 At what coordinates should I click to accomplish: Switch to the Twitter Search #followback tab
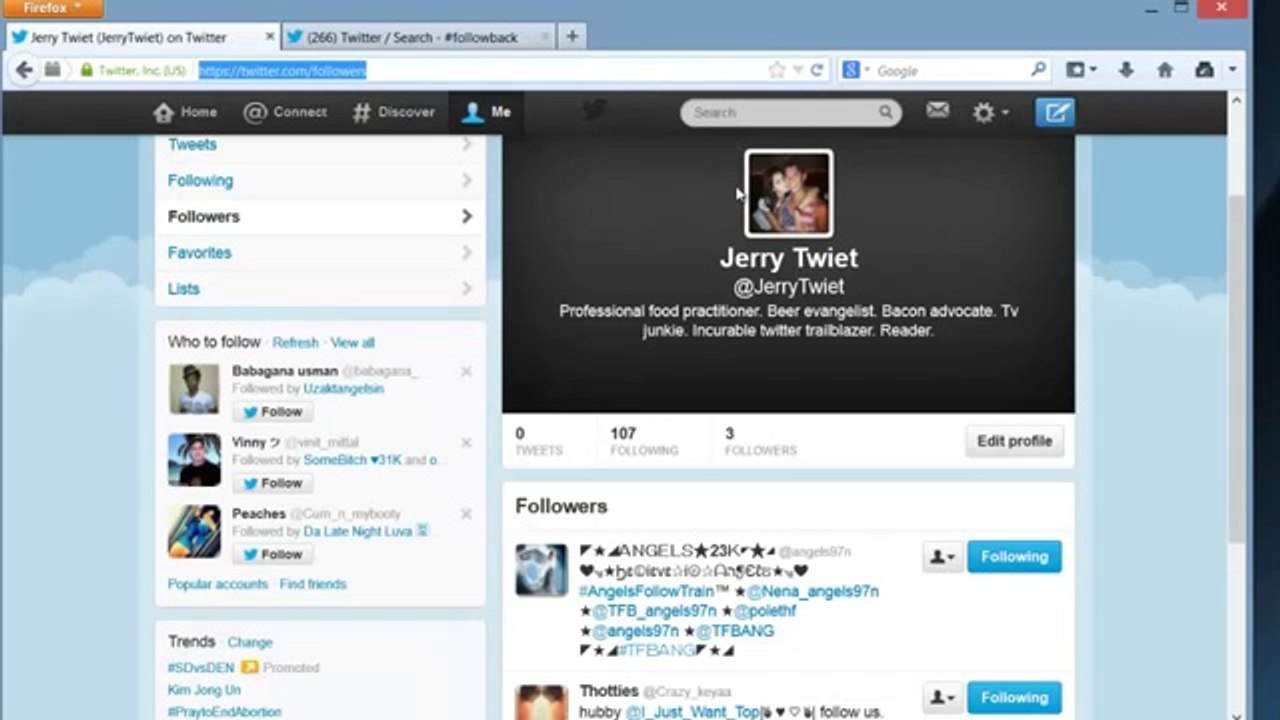tap(417, 37)
